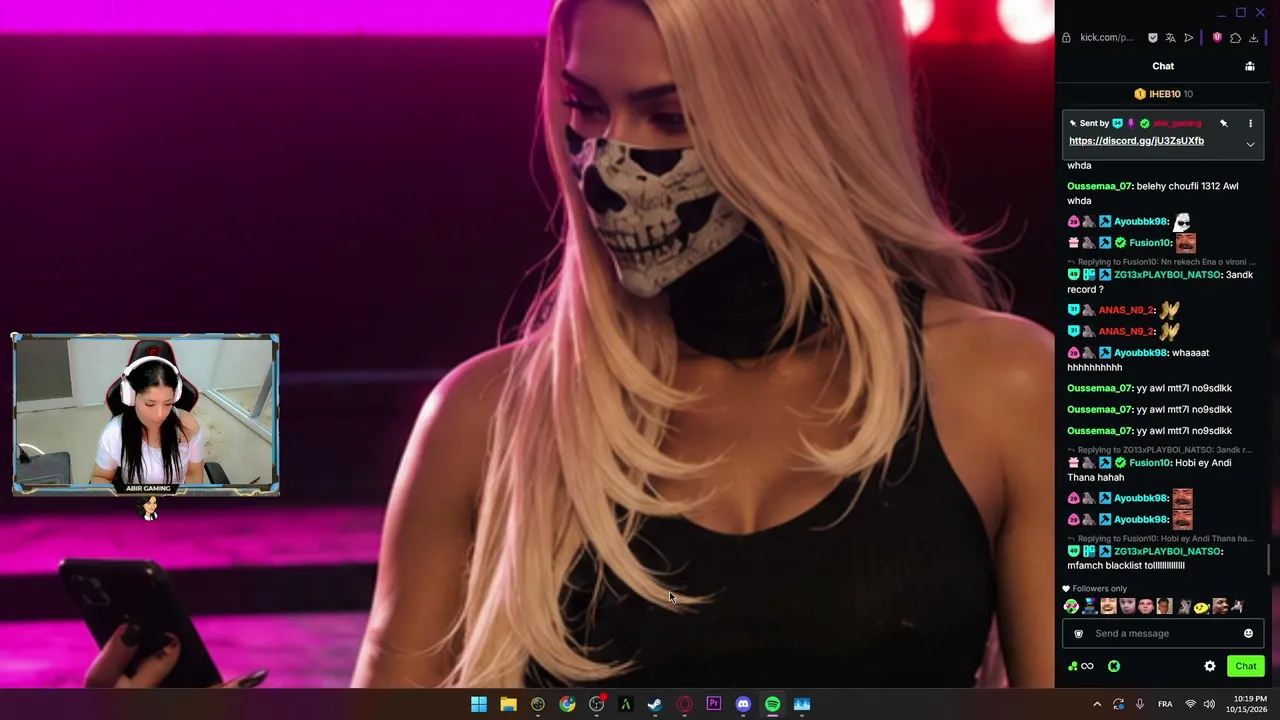This screenshot has height=720, width=1280.
Task: Click the shield badge icon beside kick.com URL
Action: click(1152, 38)
